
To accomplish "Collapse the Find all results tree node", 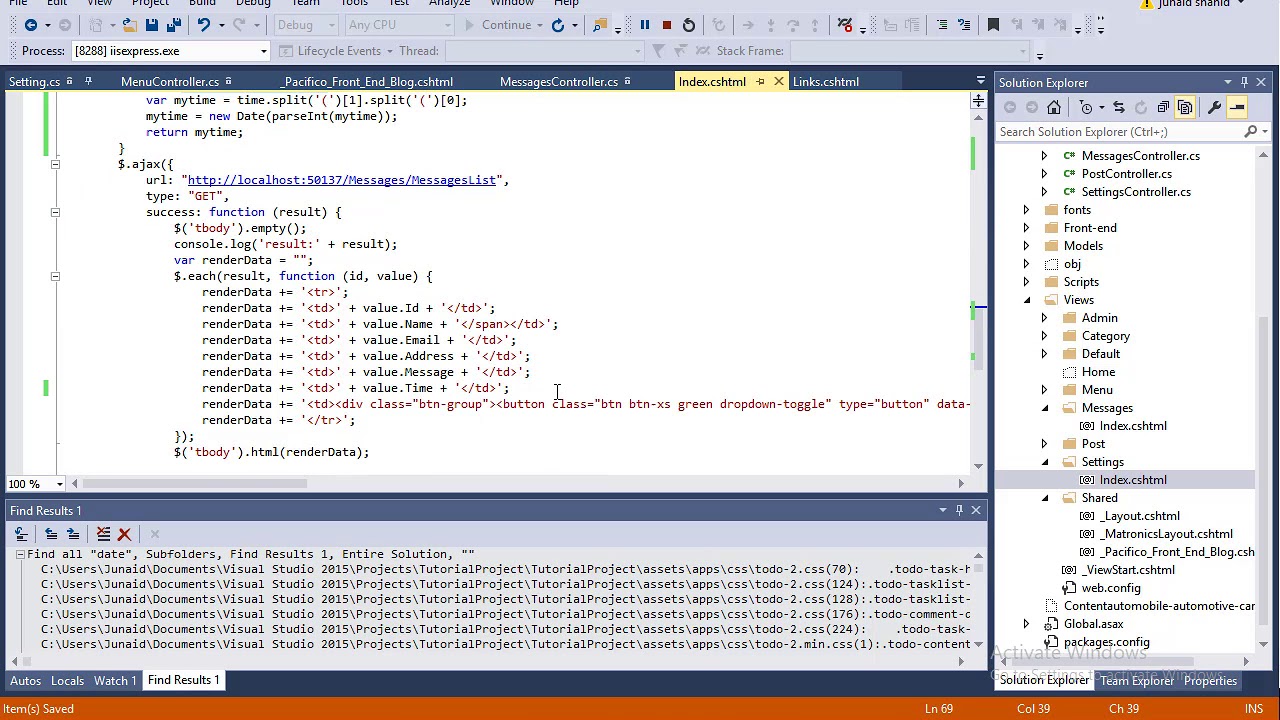I will (x=19, y=554).
